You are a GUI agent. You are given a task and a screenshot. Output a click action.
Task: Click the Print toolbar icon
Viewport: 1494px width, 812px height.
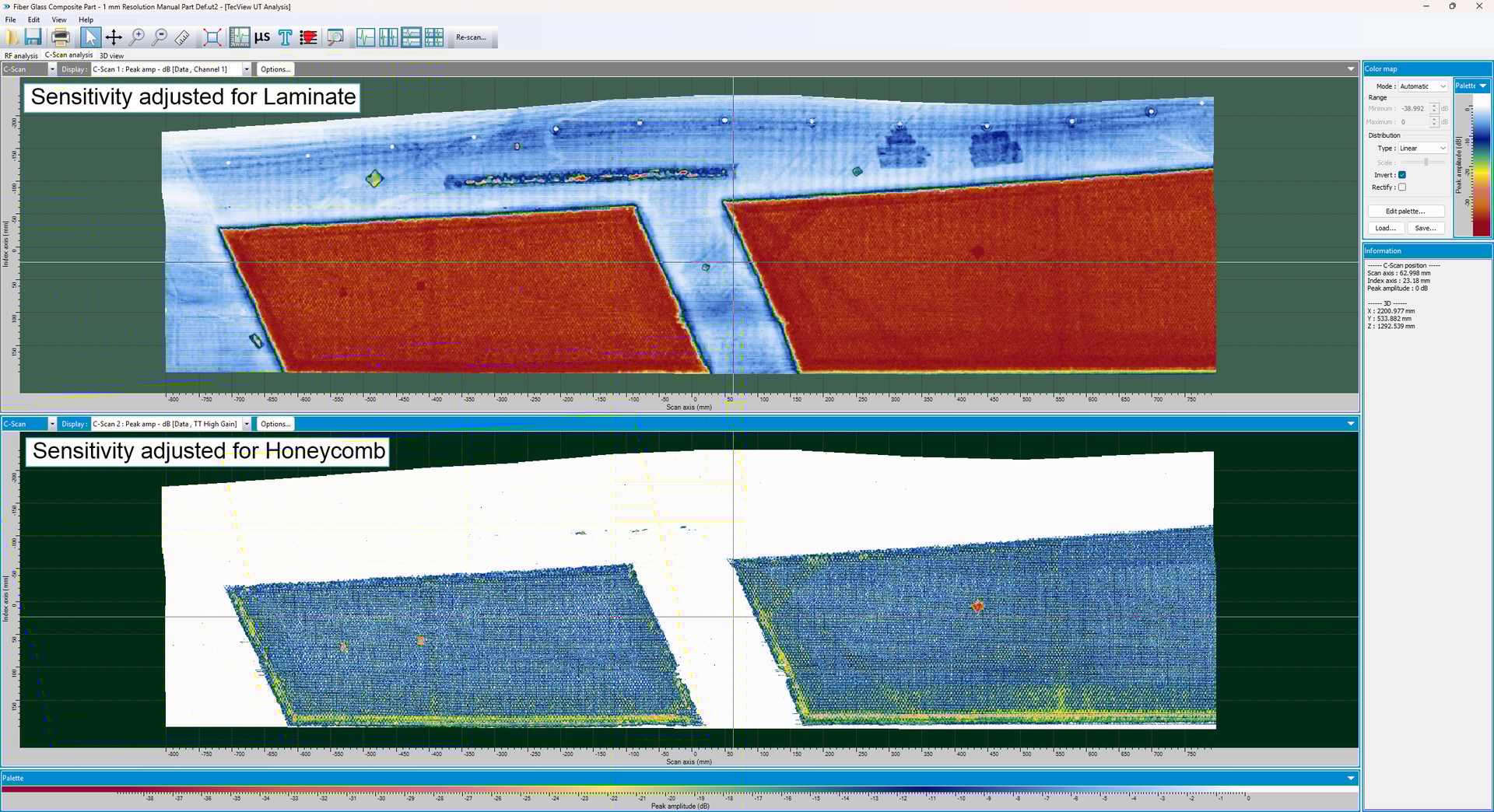pos(61,37)
